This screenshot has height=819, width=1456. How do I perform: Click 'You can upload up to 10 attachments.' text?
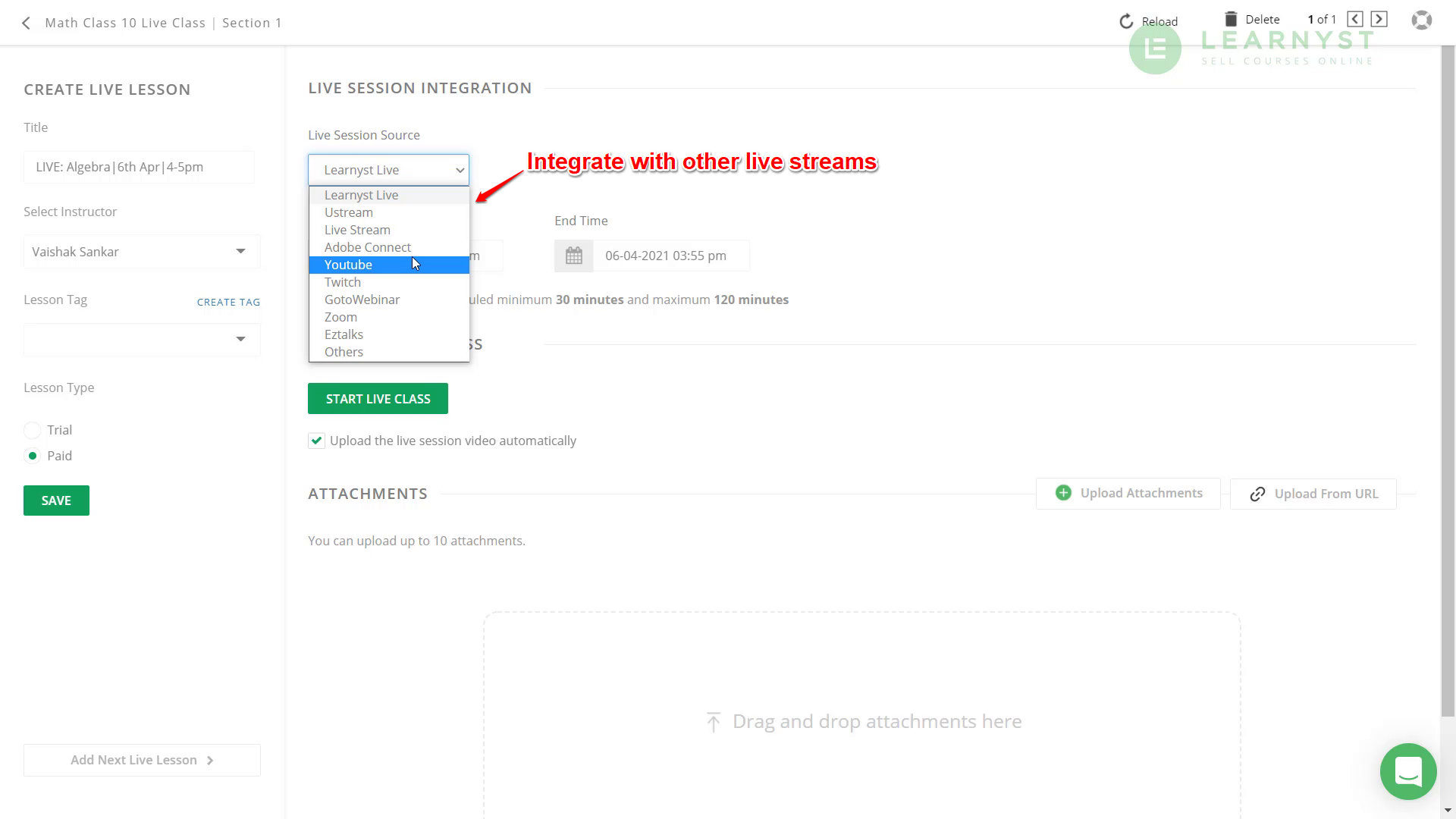tap(416, 541)
